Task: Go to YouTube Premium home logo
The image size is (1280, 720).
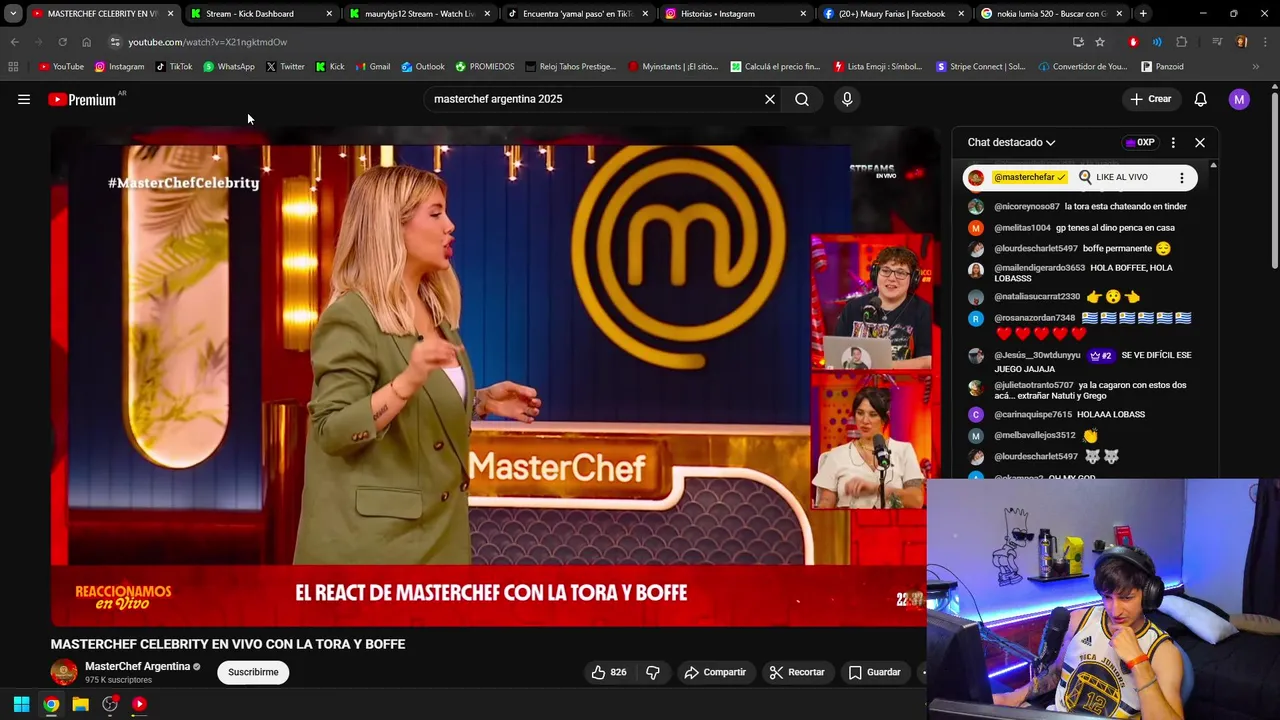Action: (x=82, y=99)
